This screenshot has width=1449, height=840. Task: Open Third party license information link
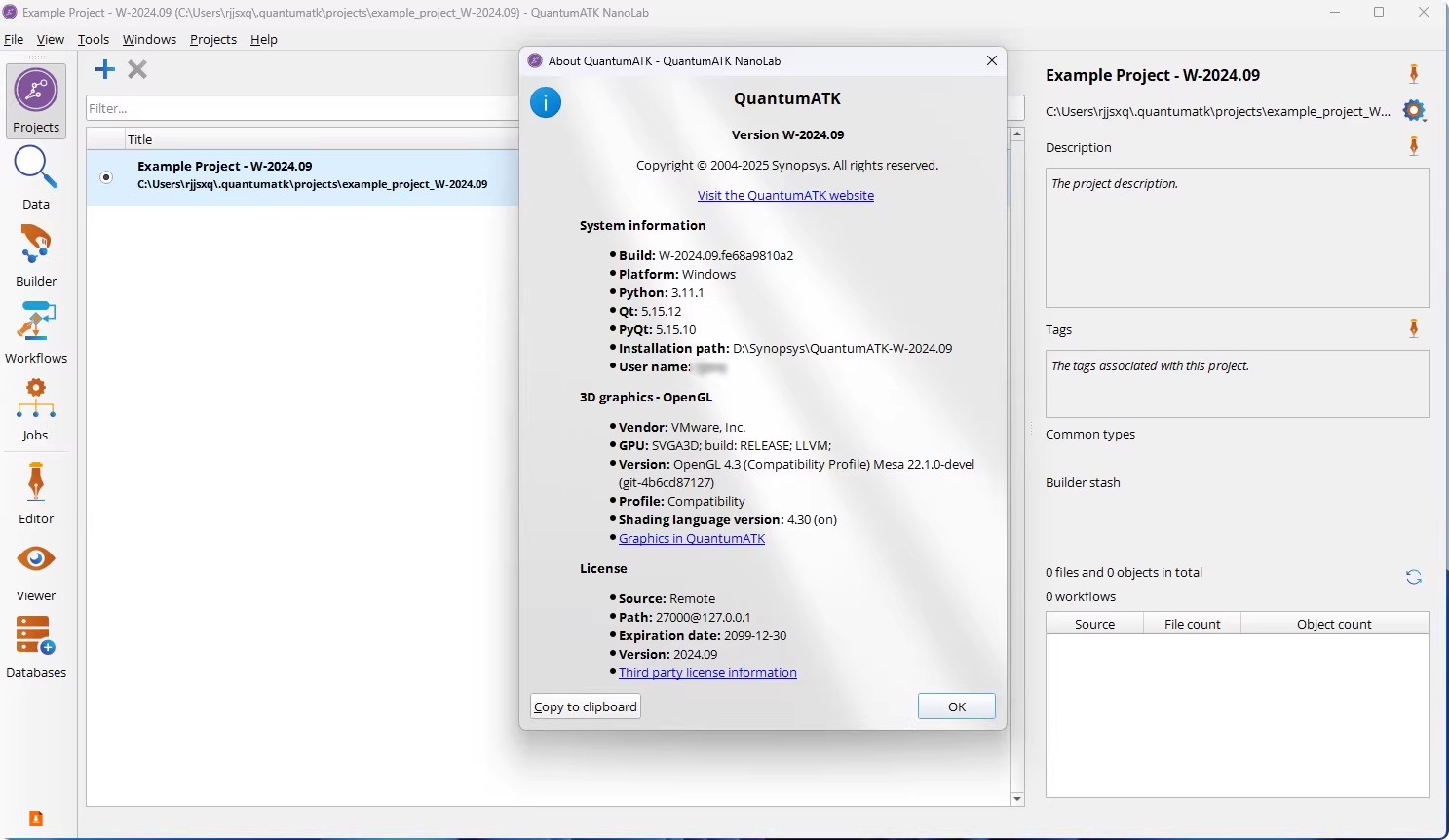[x=707, y=672]
